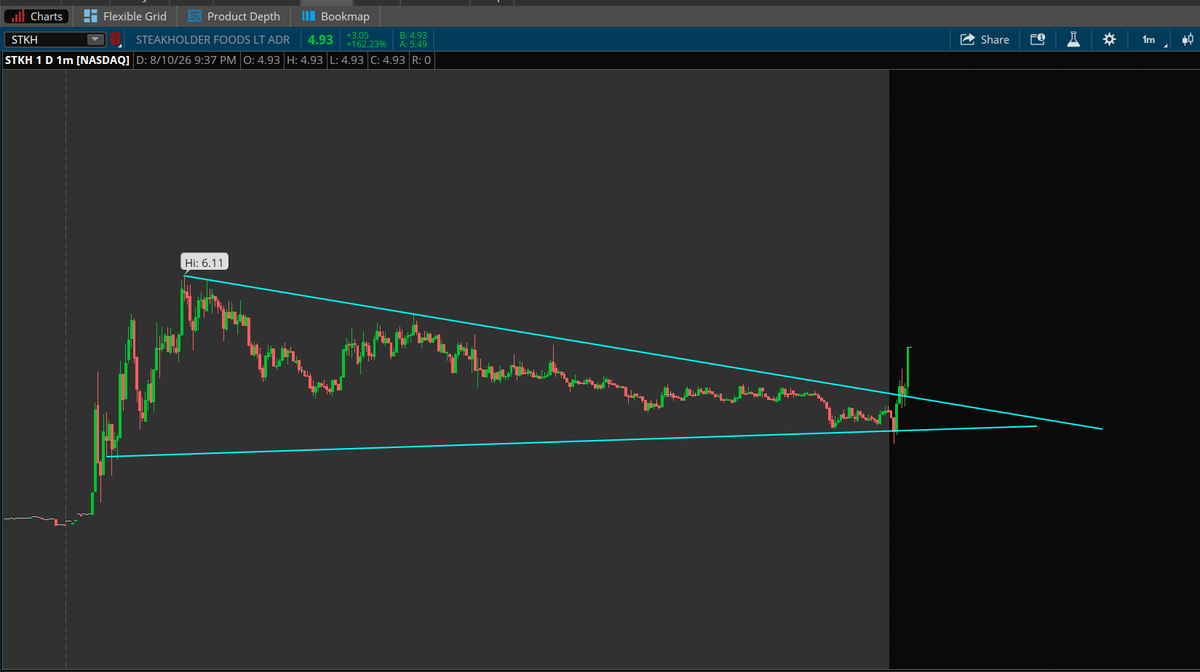
Task: Open Studies via the flask icon
Action: 1072,40
